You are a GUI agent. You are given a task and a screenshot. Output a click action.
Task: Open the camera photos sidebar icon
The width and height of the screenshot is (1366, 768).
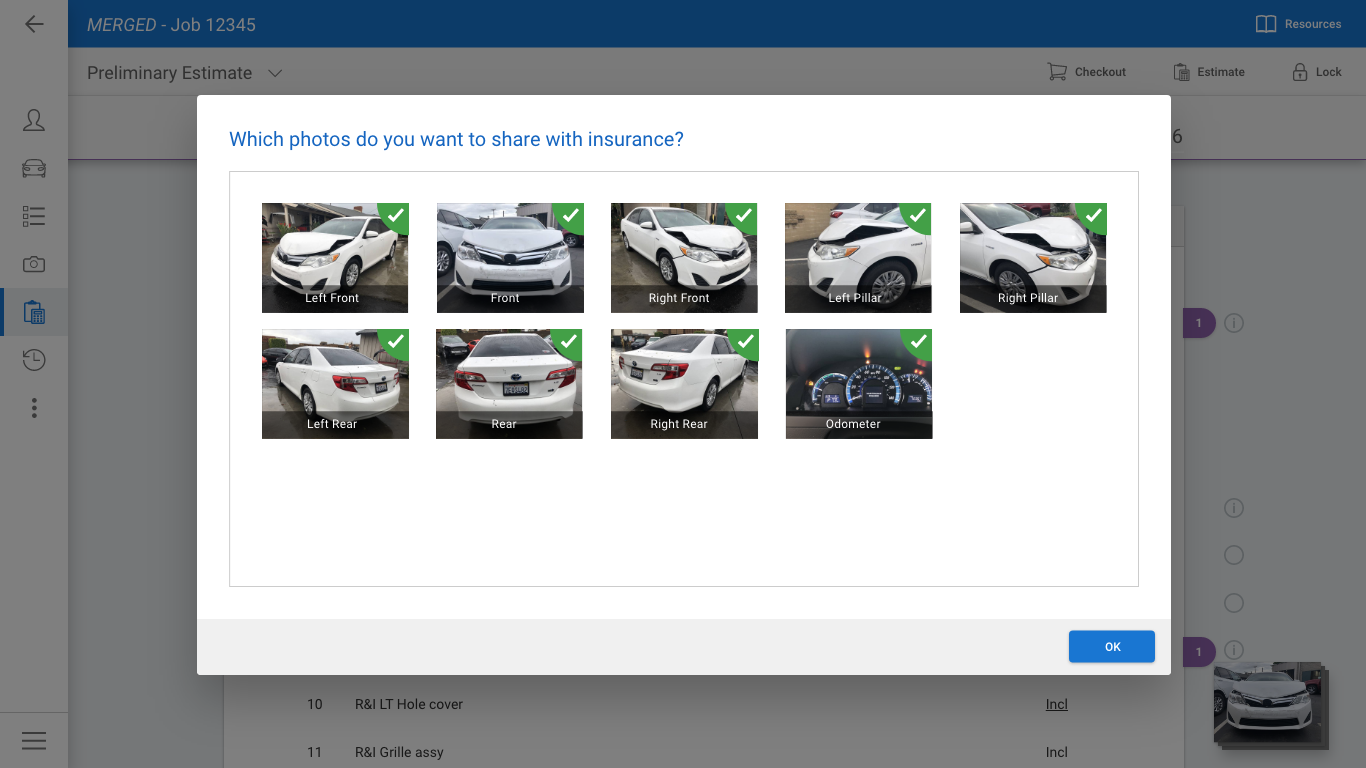click(34, 264)
